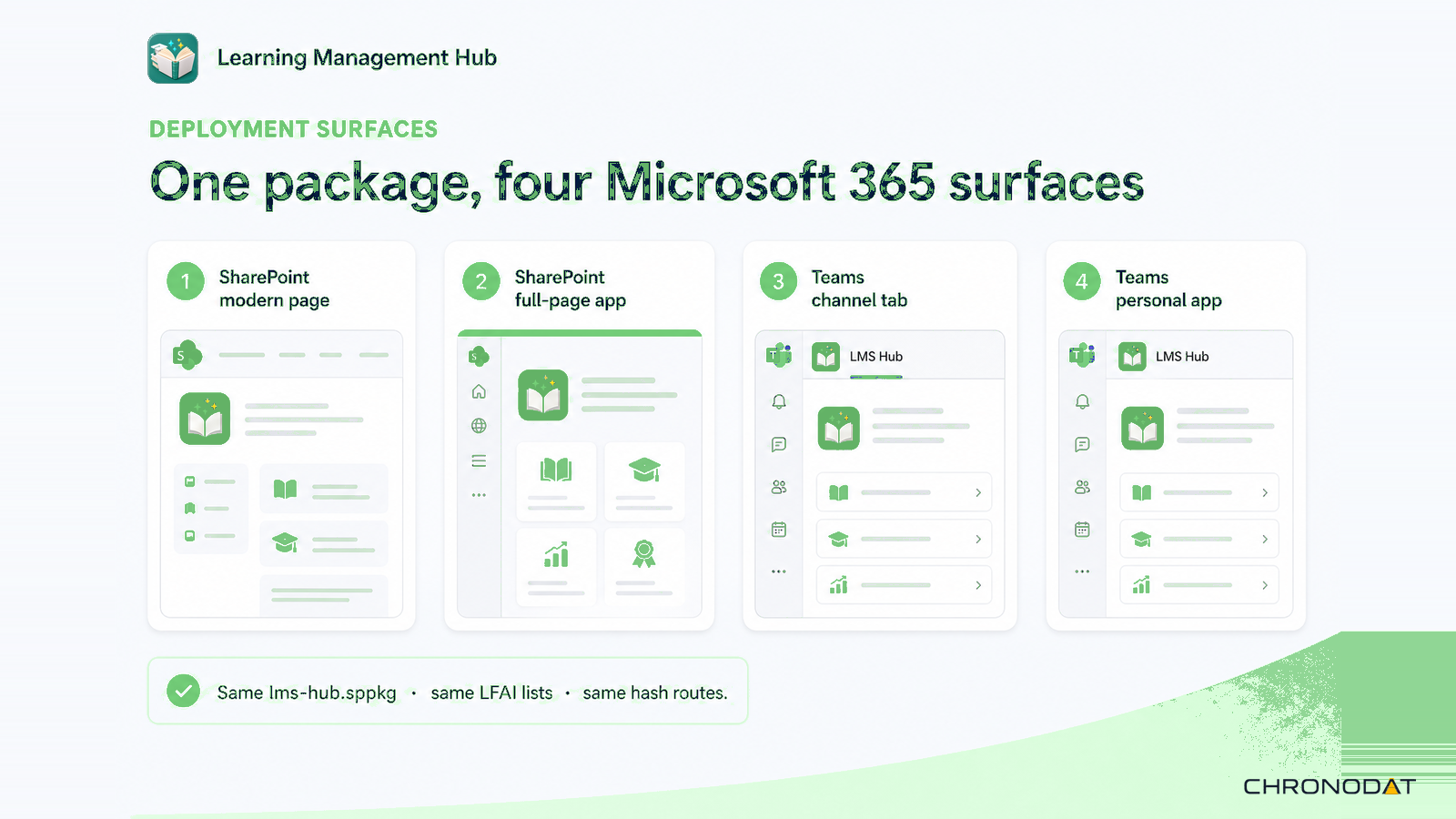This screenshot has height=819, width=1456.
Task: Click the more dots in channel tab sidebar
Action: 779,571
